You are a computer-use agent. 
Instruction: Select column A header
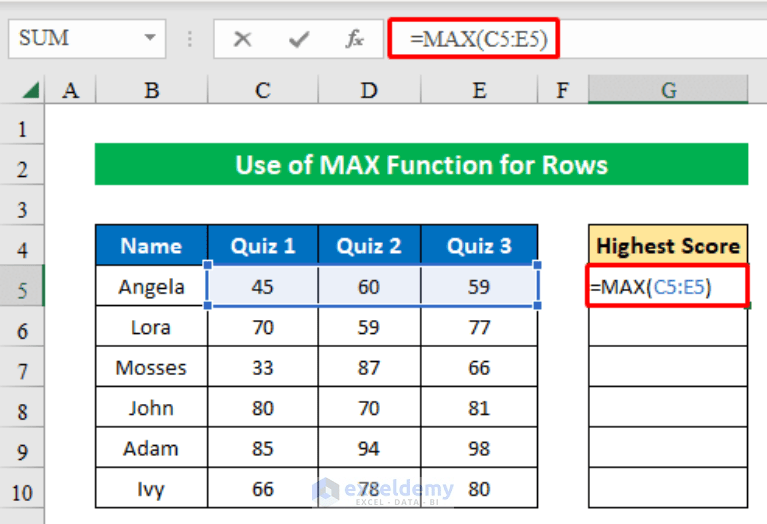click(x=70, y=90)
